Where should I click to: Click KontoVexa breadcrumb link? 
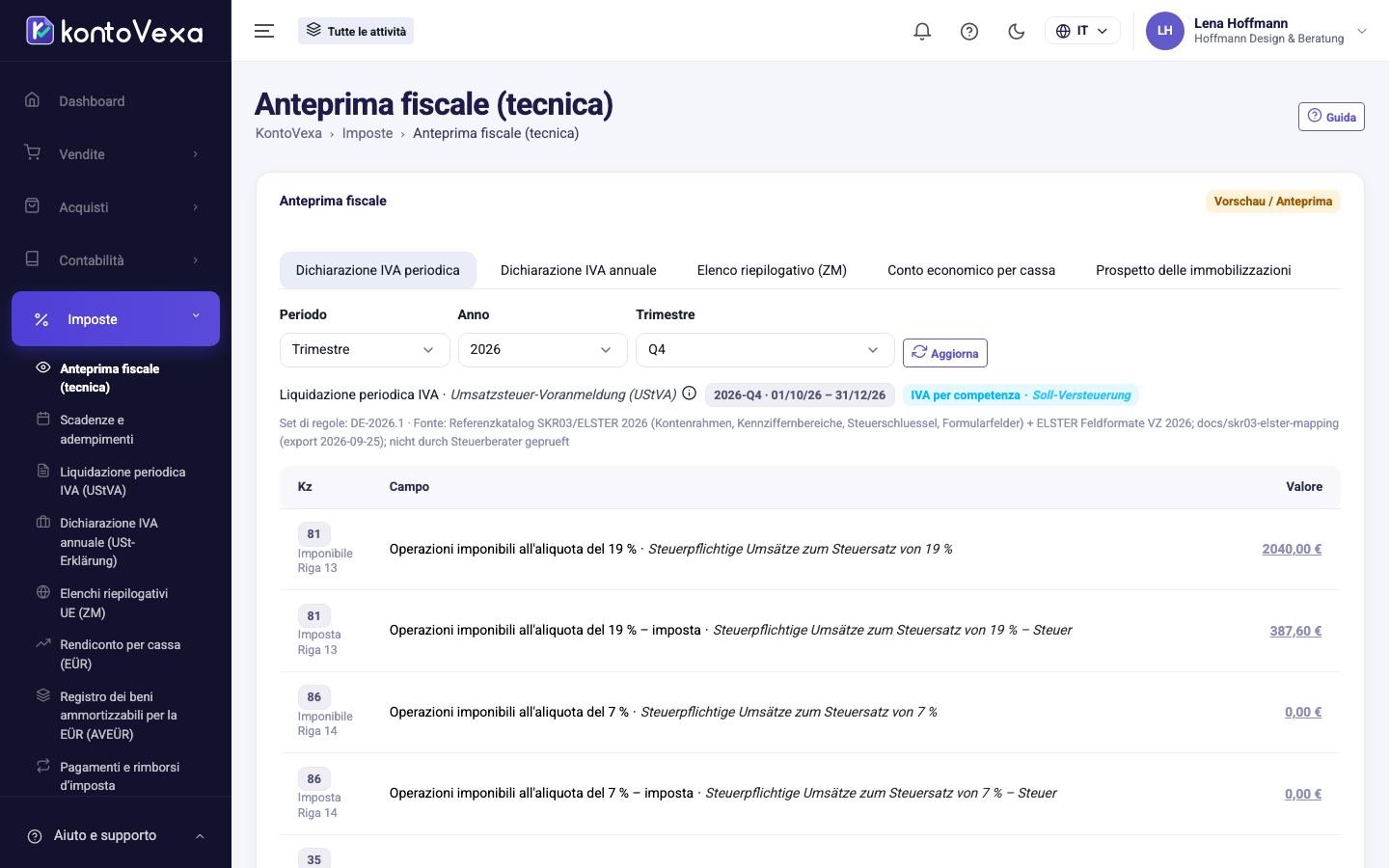288,133
